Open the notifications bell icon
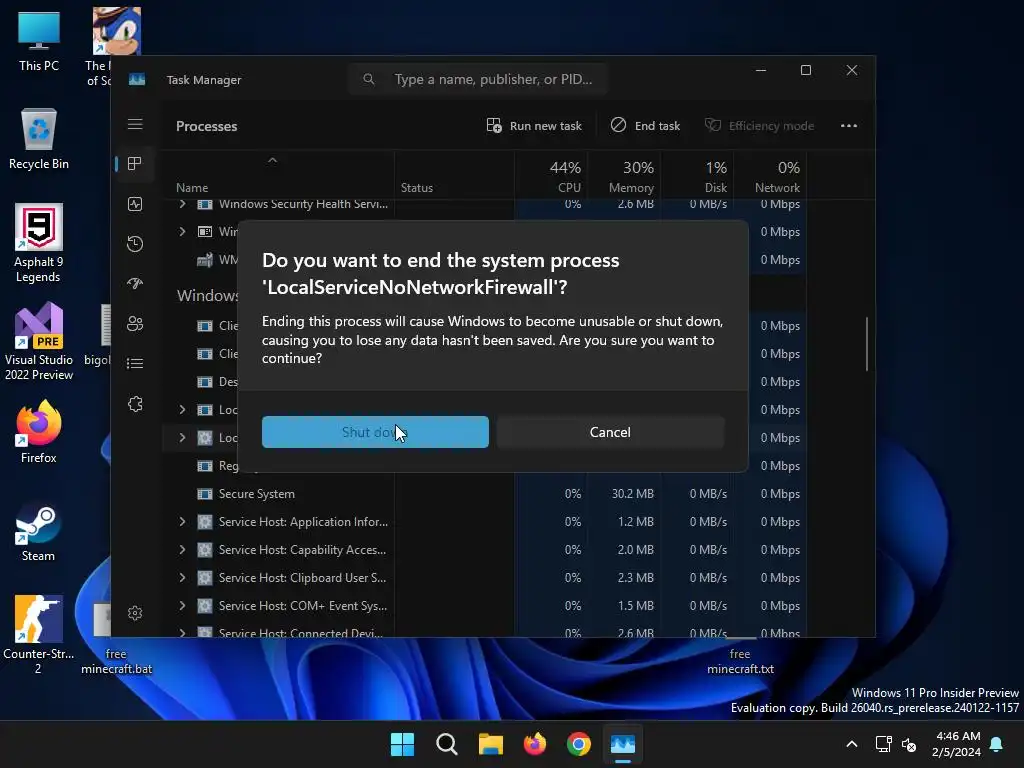Screen dimensions: 1024x768 point(997,744)
